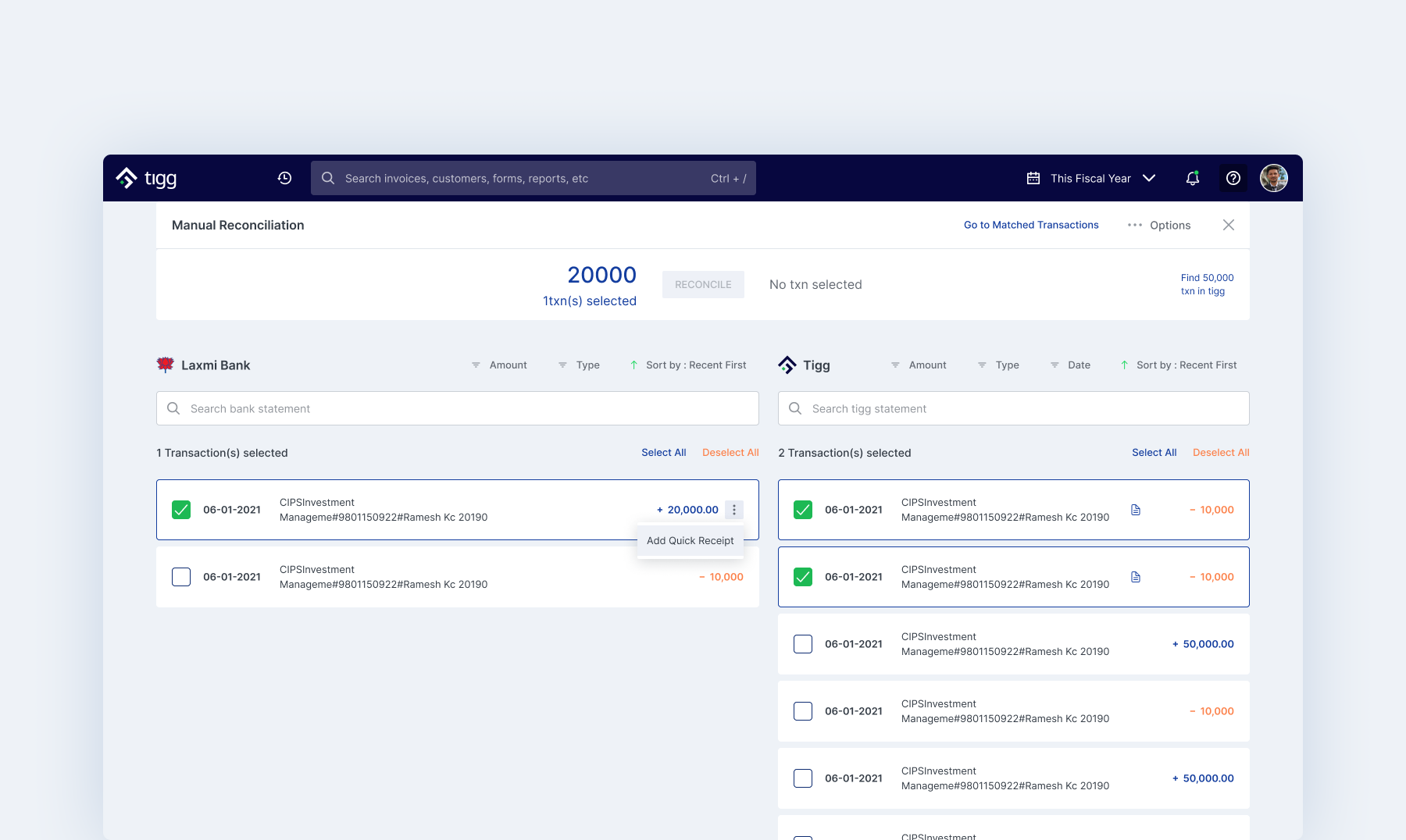
Task: Go to Matched Transactions link
Action: pos(1031,225)
